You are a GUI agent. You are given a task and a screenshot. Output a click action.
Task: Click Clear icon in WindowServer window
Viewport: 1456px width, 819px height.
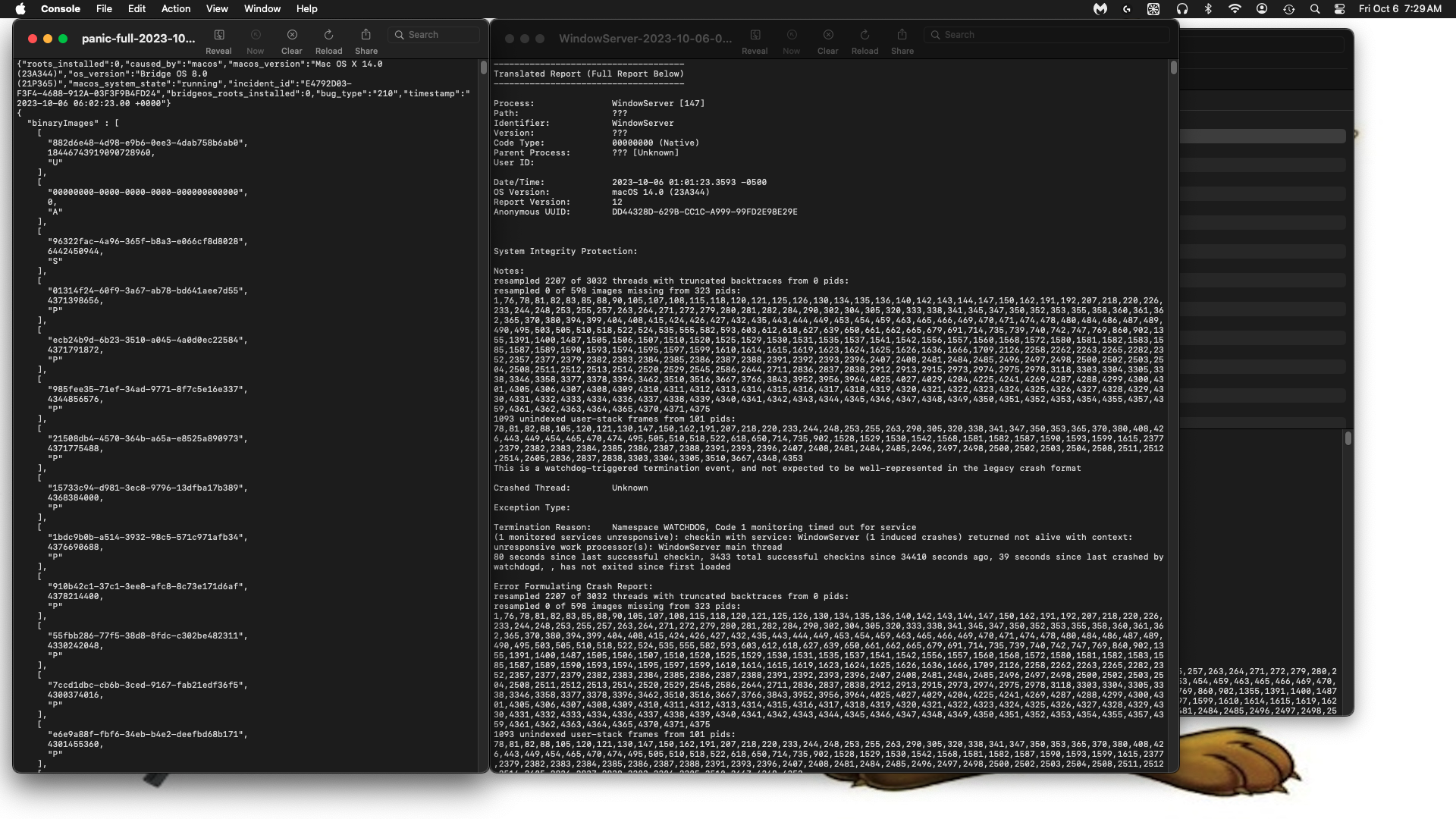[828, 35]
